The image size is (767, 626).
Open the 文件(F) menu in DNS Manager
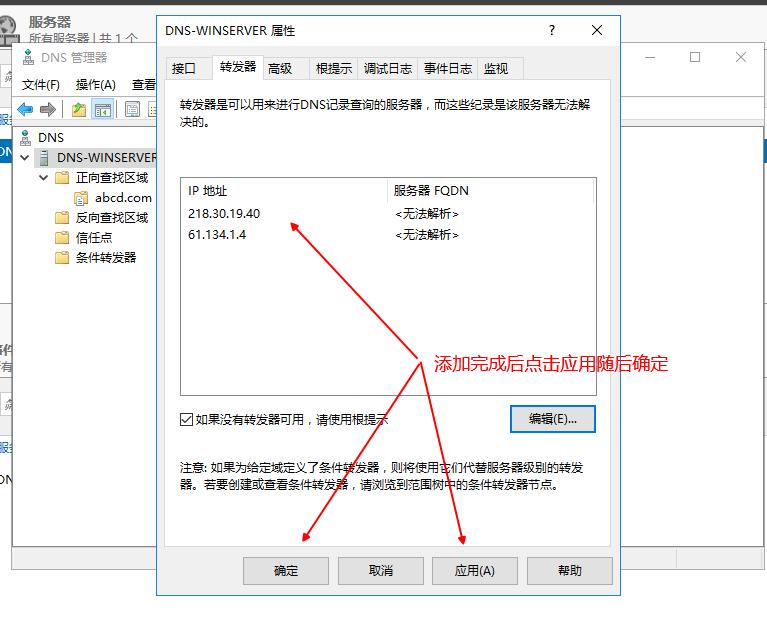[41, 85]
